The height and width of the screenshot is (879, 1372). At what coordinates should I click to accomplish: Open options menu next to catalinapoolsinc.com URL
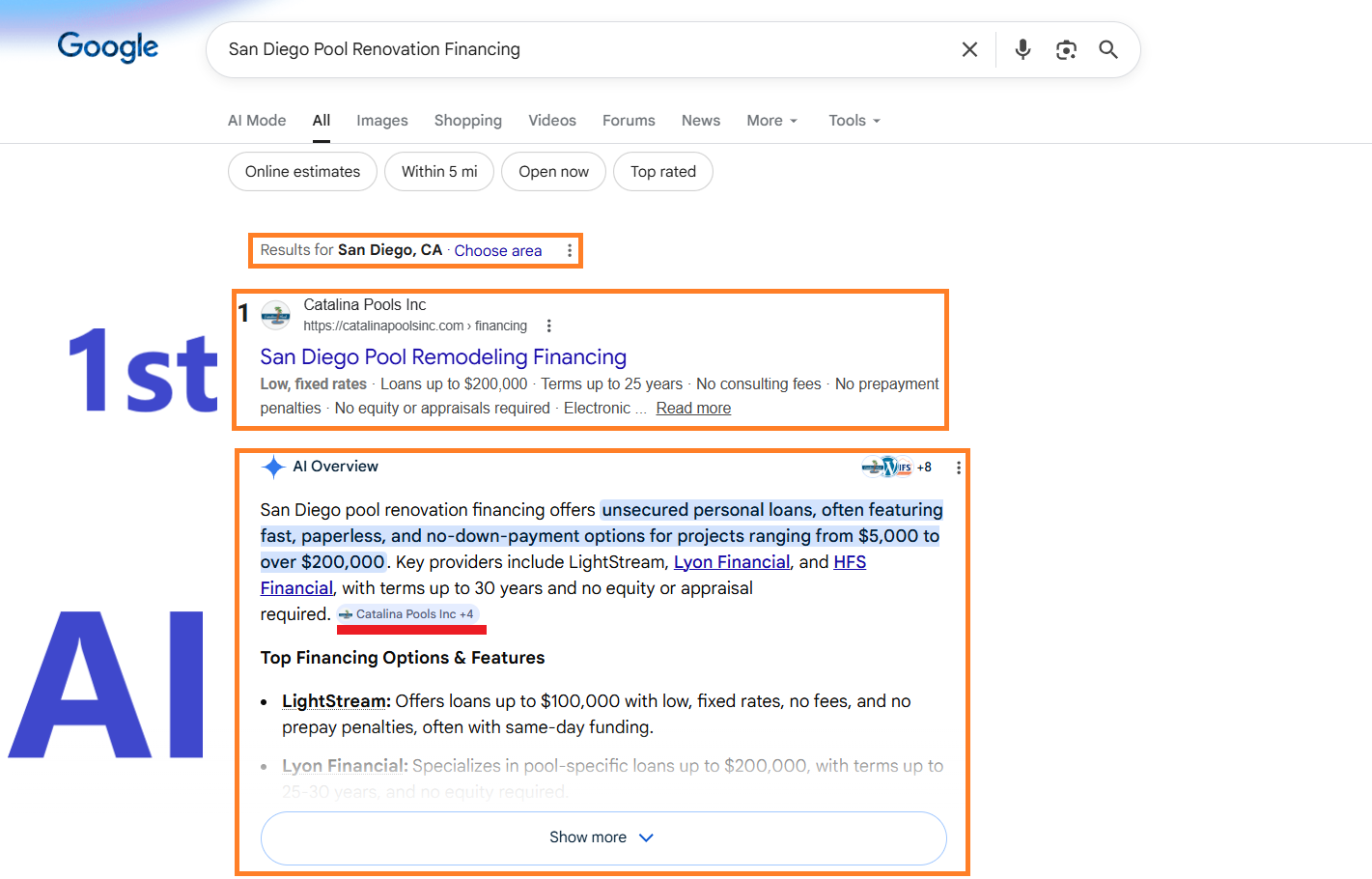pyautogui.click(x=548, y=326)
